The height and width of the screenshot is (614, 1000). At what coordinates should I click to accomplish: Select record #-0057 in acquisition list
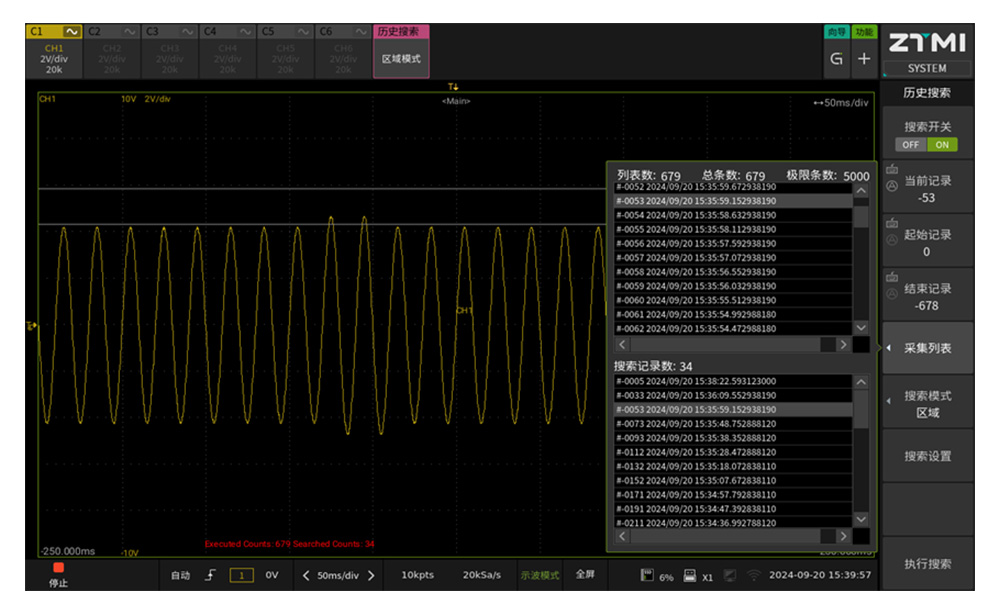pos(733,258)
